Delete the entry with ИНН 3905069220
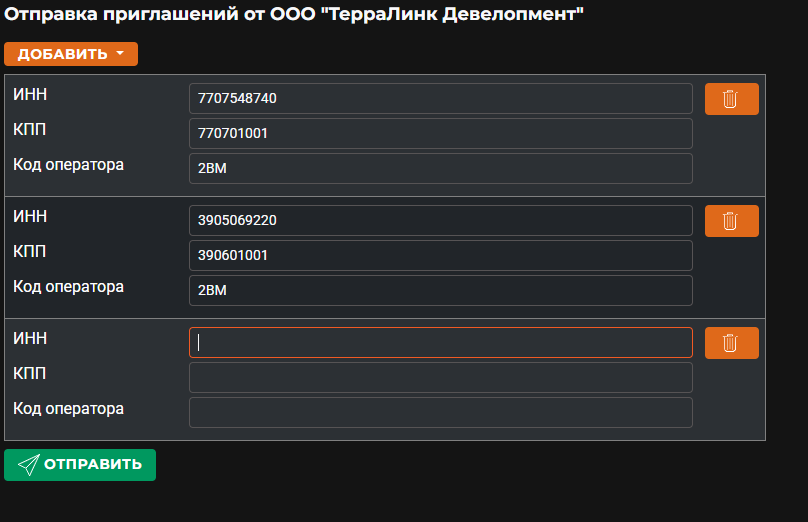 click(731, 221)
